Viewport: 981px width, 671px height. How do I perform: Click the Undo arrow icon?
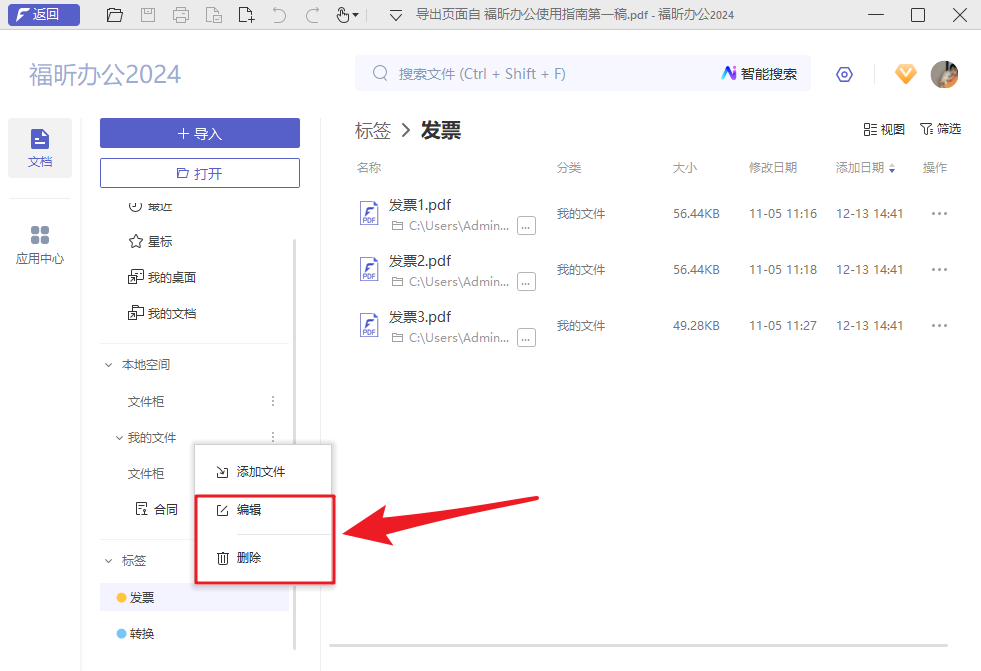click(x=278, y=15)
